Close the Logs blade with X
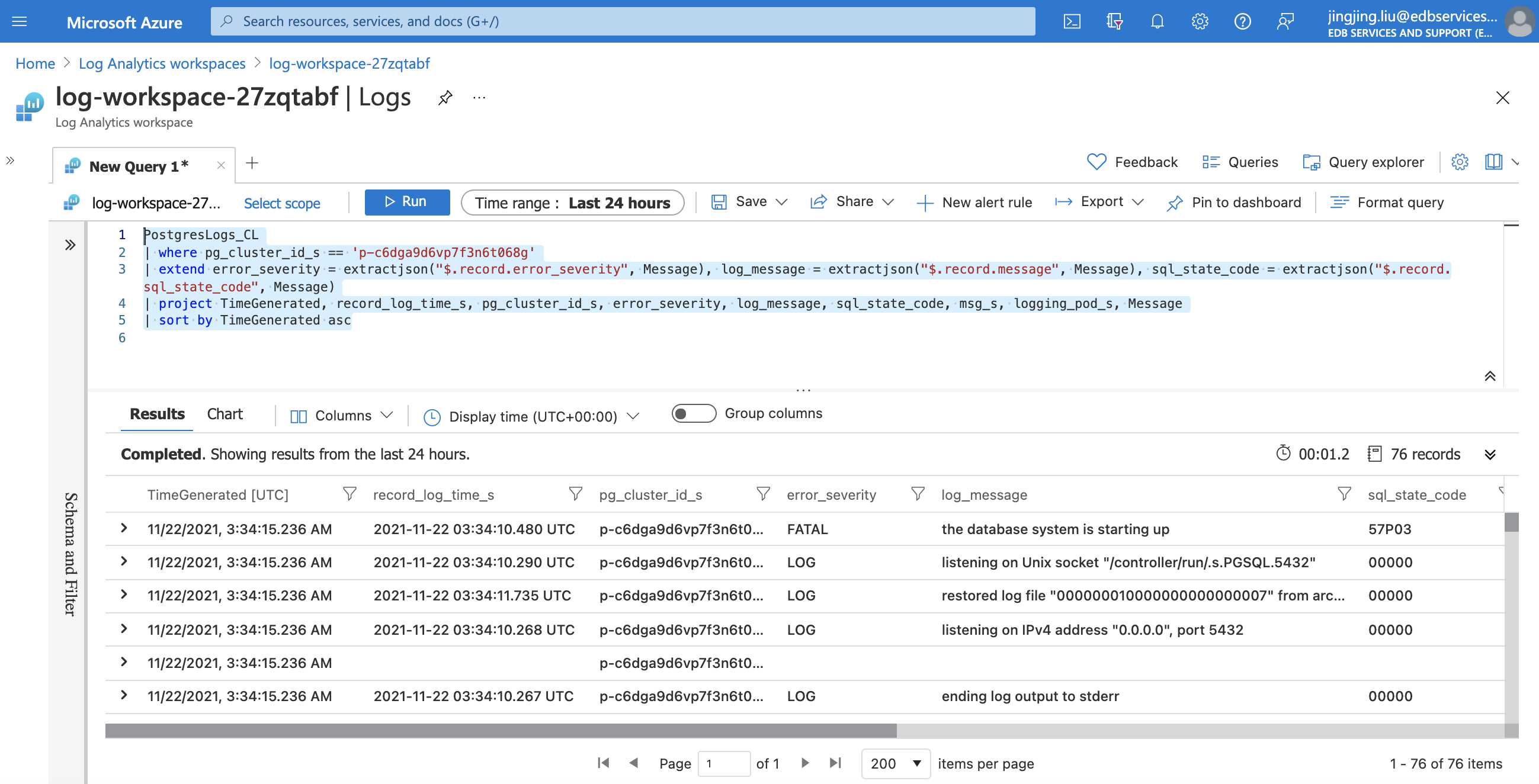1539x784 pixels. coord(1502,97)
